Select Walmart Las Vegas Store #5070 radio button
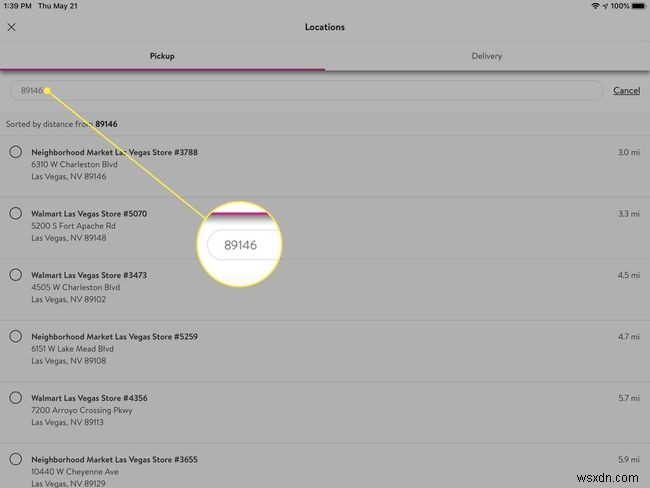 pyautogui.click(x=16, y=213)
